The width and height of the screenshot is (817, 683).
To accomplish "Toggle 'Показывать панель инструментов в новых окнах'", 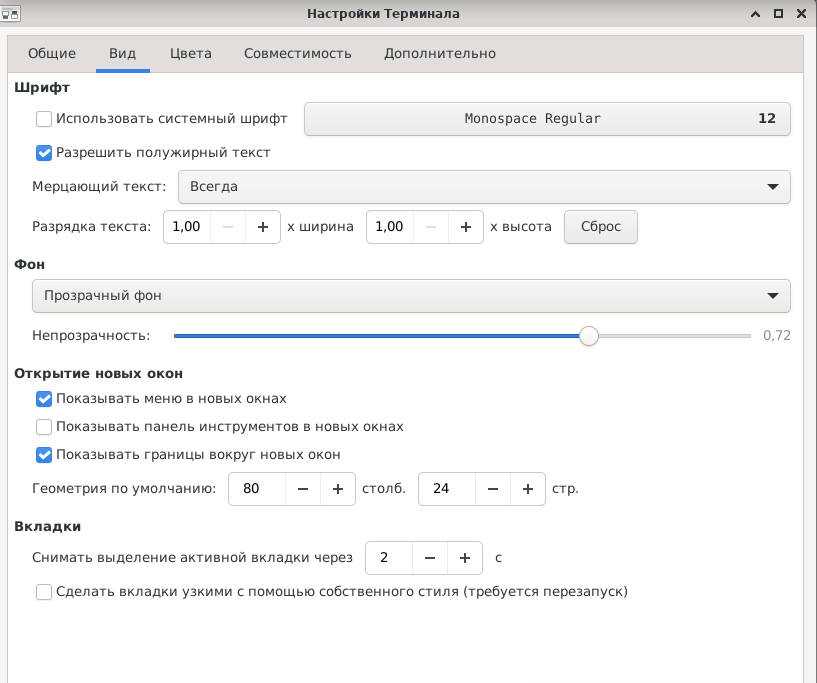I will tap(44, 427).
